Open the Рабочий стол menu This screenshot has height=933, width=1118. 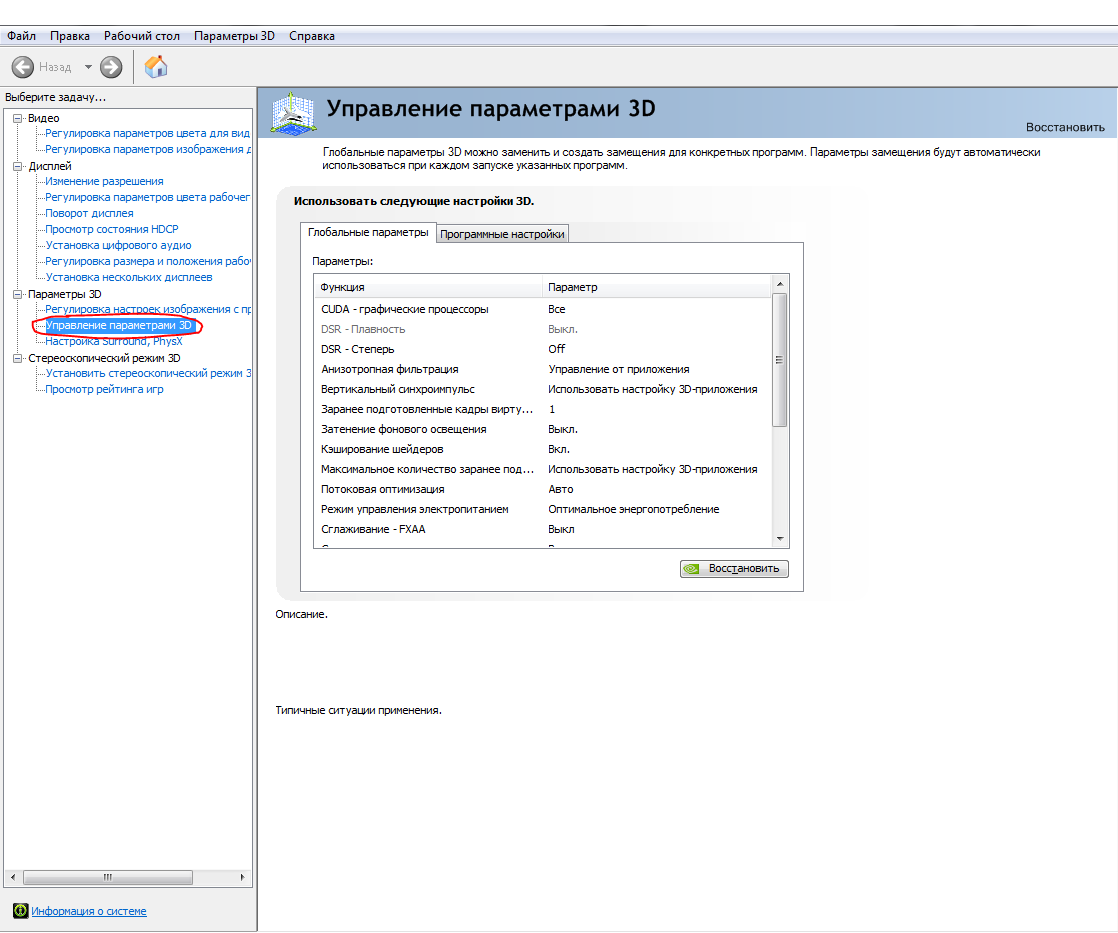coord(142,36)
